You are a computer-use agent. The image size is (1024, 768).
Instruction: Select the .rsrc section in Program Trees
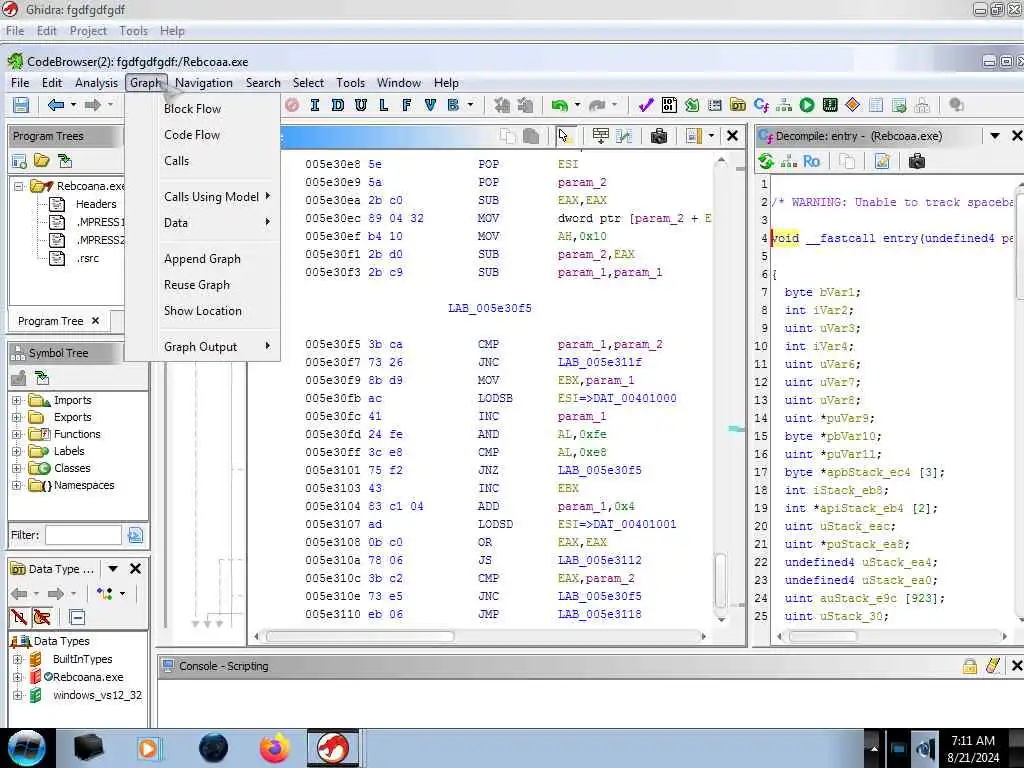88,259
